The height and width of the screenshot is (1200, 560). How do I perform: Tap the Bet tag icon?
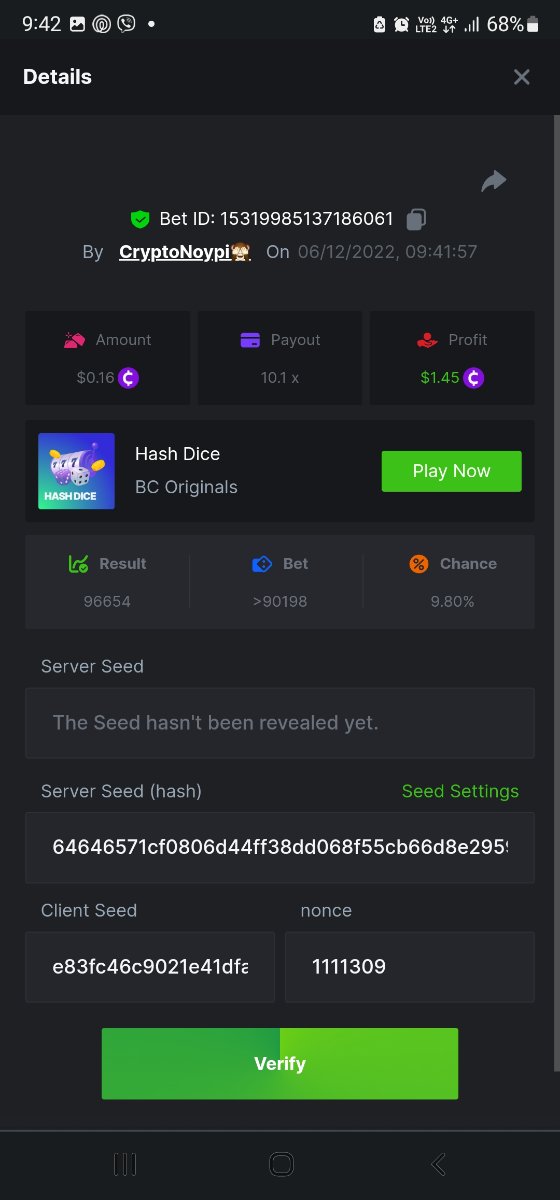262,564
